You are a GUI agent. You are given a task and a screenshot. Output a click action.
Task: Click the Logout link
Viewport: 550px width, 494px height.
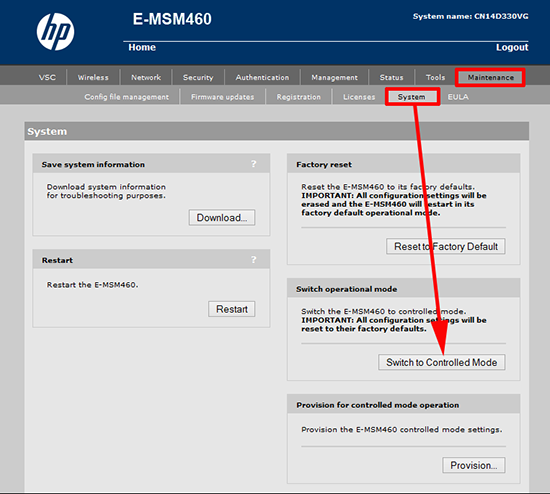[x=512, y=47]
